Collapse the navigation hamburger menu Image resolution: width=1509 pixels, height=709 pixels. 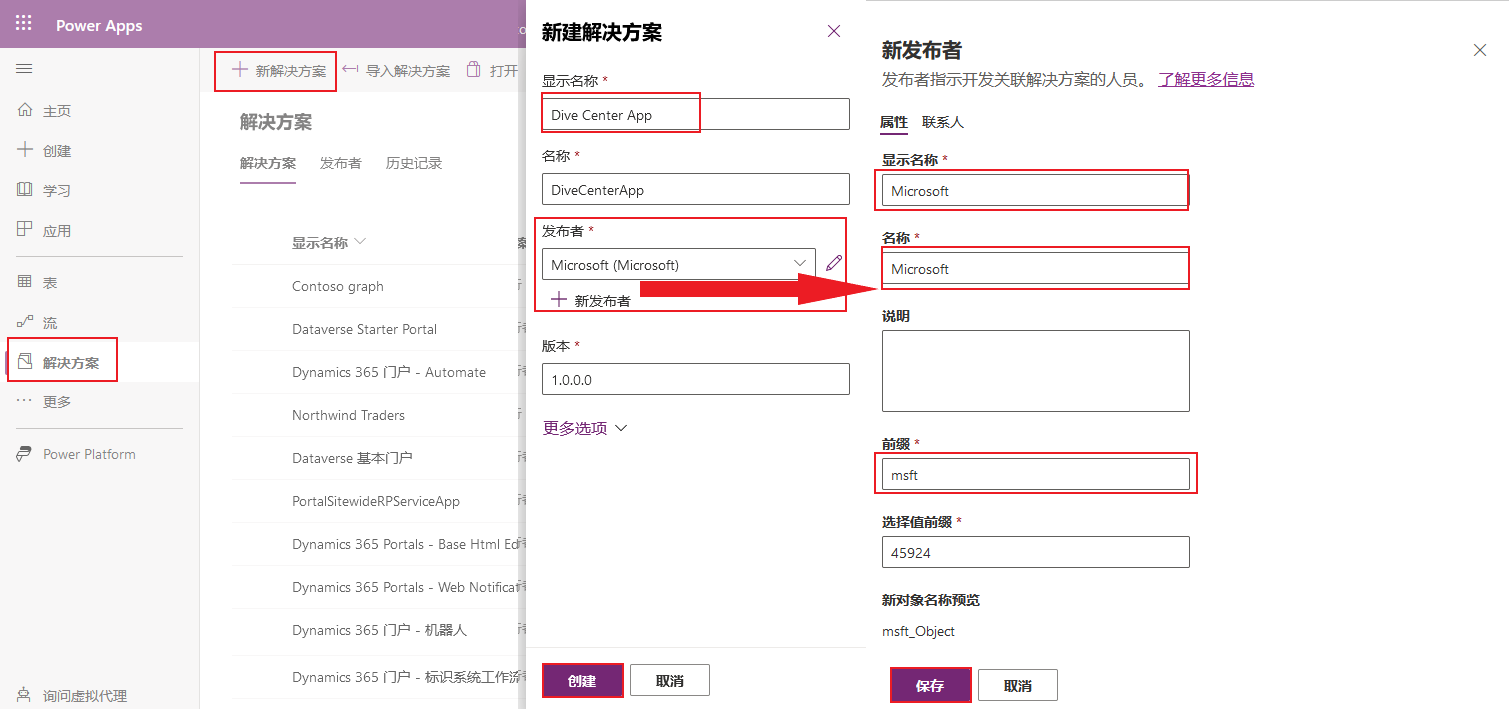[x=24, y=68]
